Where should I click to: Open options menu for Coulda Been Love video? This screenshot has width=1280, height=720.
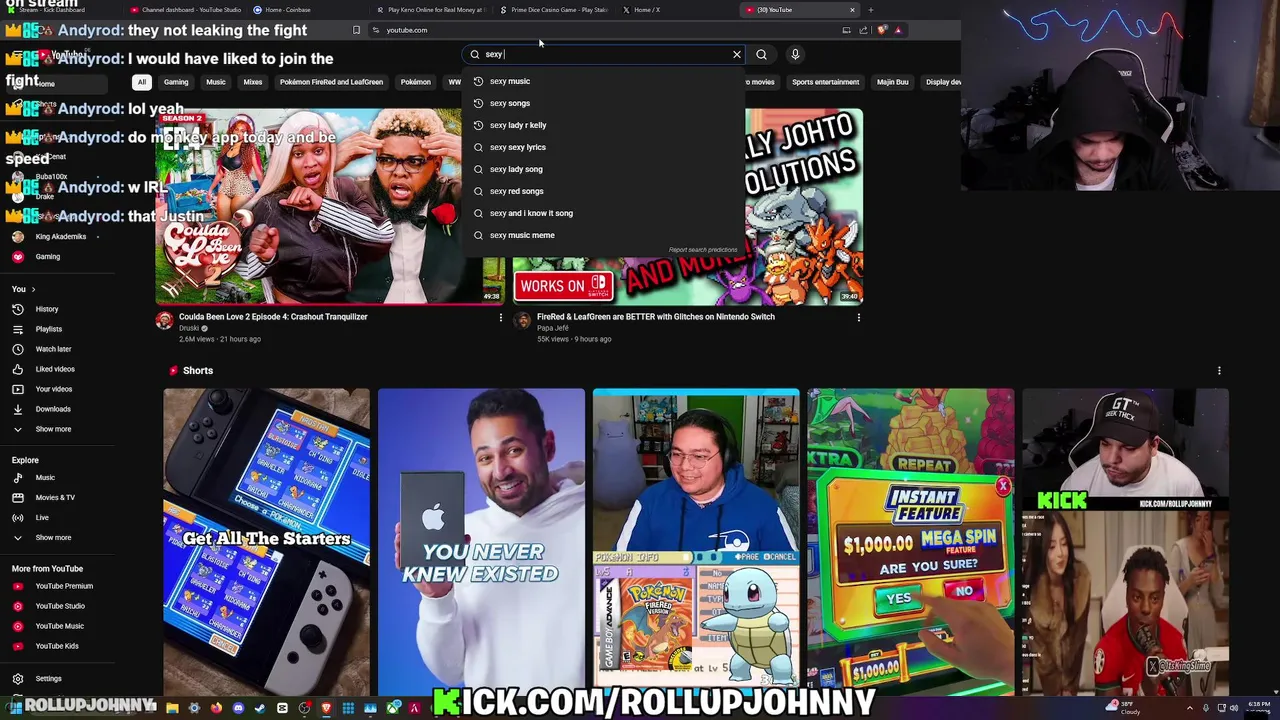(x=501, y=318)
